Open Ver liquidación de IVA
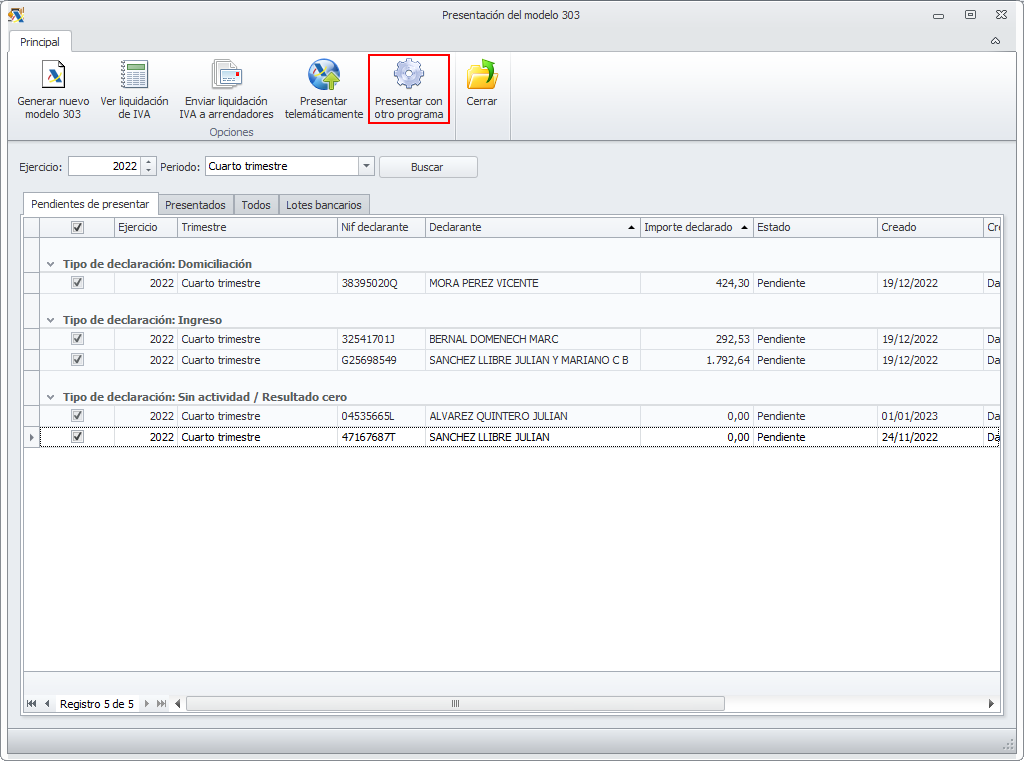Viewport: 1024px width, 761px height. point(134,76)
